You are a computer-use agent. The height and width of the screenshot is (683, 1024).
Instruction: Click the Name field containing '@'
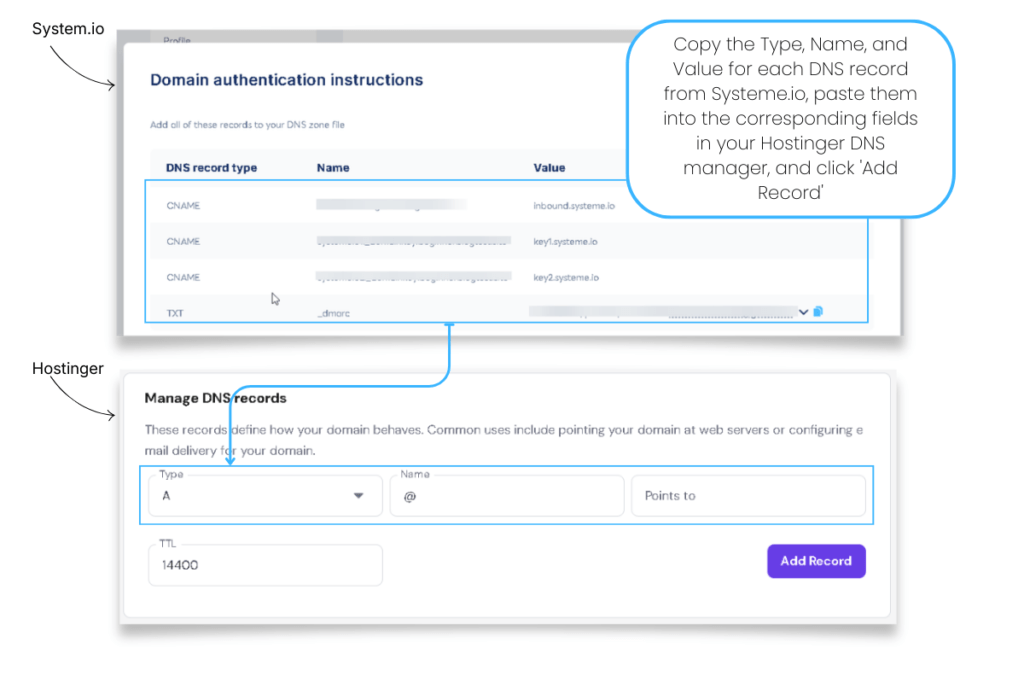(505, 495)
